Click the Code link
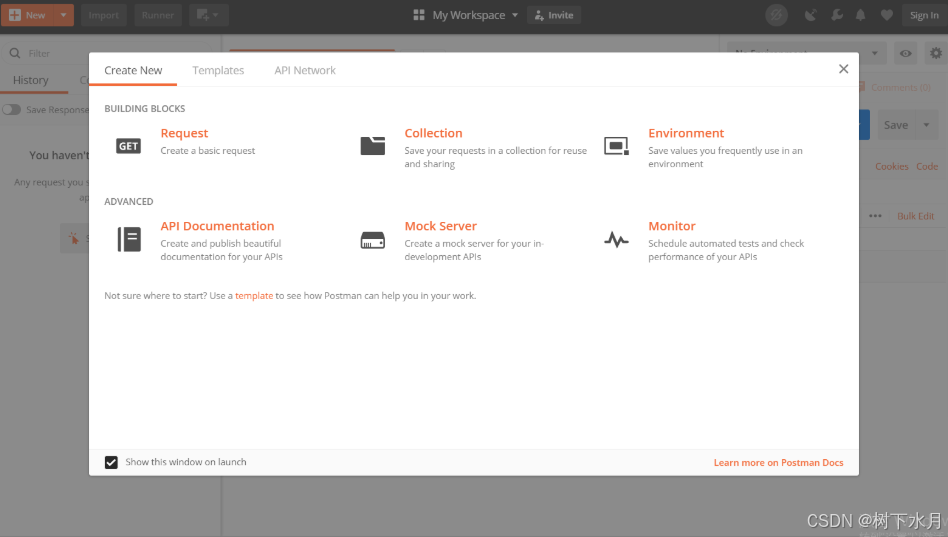 927,166
